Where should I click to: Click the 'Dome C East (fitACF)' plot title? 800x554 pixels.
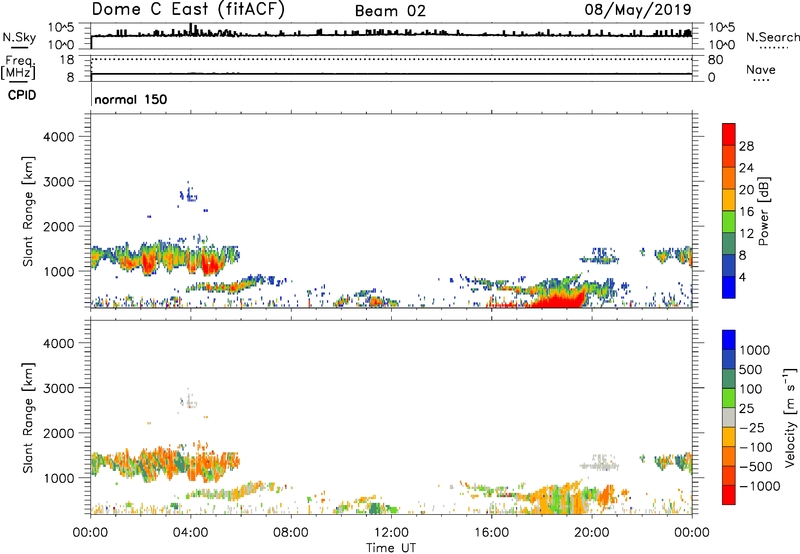tap(188, 10)
